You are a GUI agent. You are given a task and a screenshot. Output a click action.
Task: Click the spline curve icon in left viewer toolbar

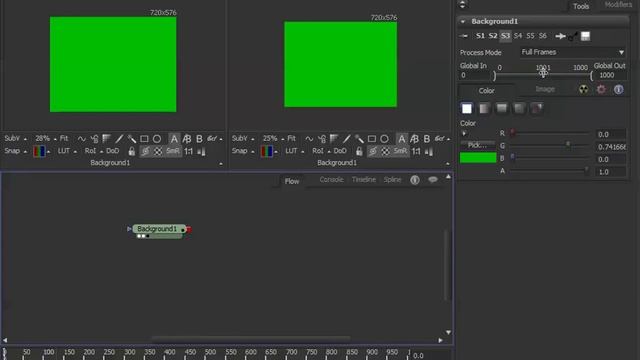coord(82,139)
